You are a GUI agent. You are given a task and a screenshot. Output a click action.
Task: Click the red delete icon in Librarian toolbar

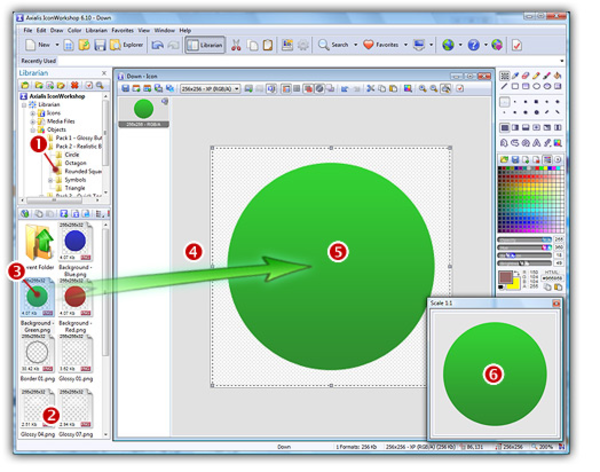click(76, 84)
